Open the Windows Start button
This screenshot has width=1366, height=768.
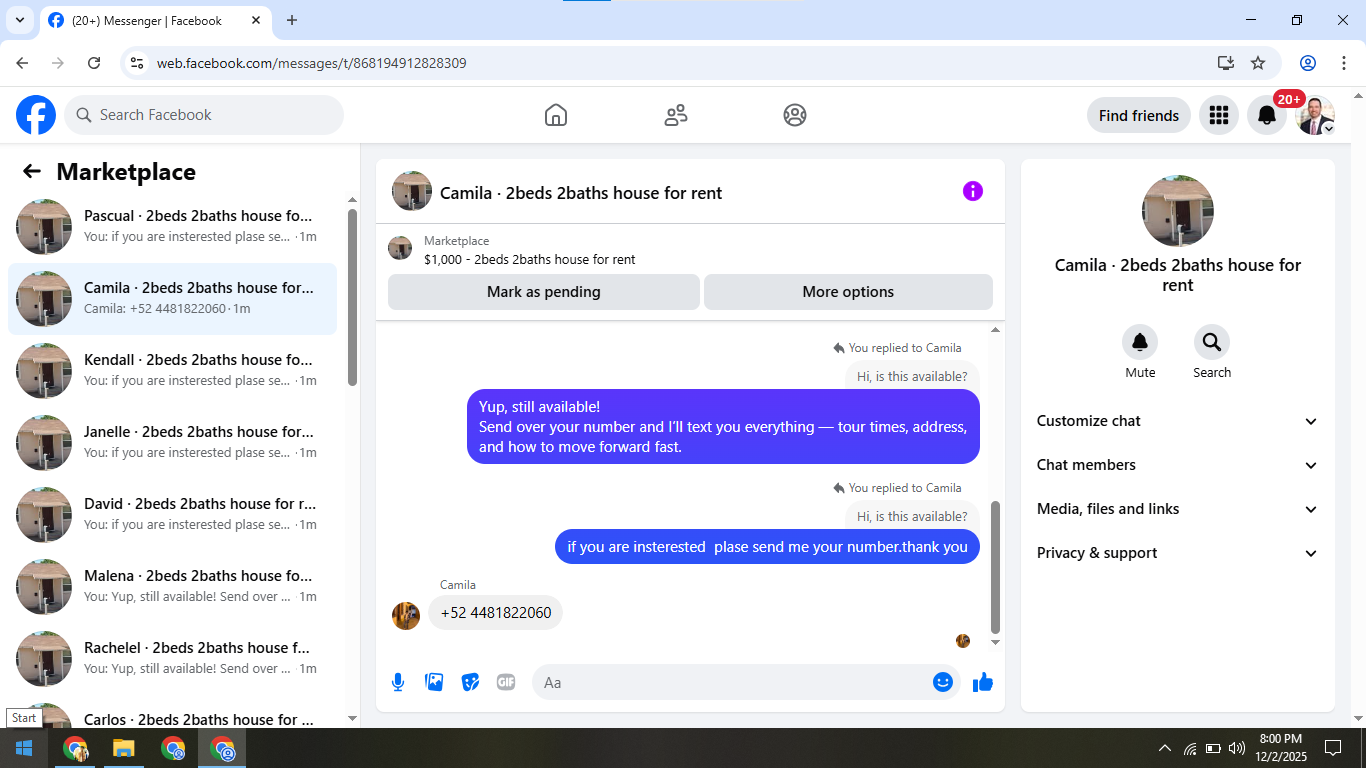click(24, 748)
